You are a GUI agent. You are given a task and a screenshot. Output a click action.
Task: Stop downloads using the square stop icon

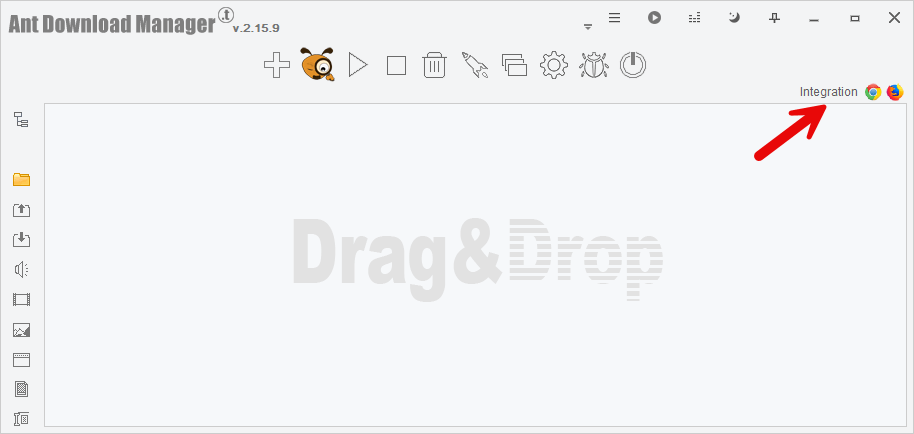click(396, 65)
